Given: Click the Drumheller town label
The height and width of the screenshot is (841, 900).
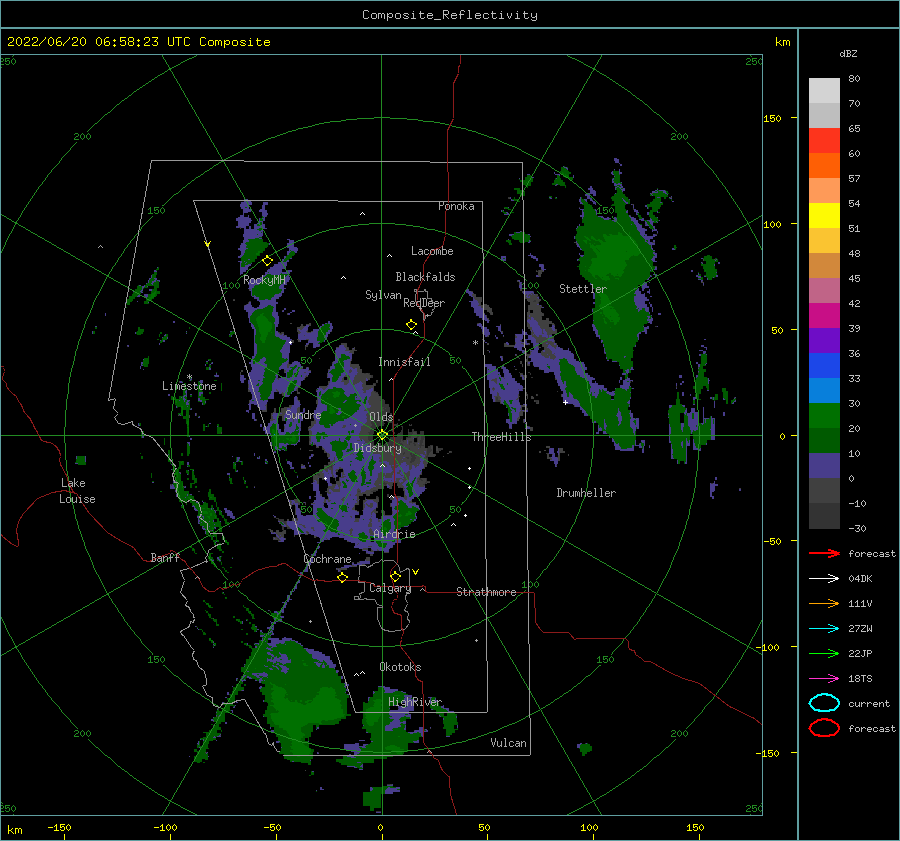Looking at the screenshot, I should coord(586,493).
